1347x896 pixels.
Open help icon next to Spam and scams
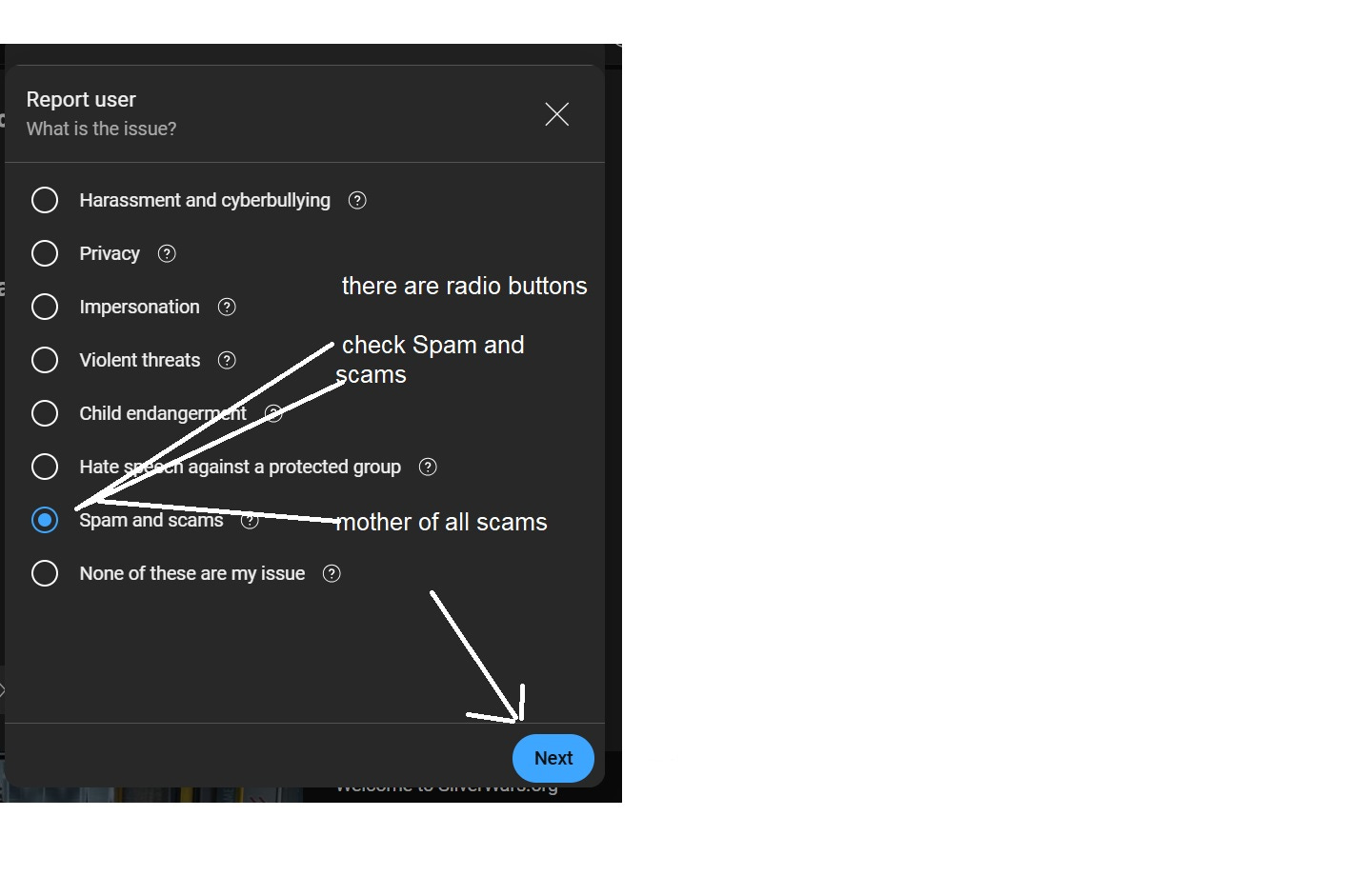click(x=250, y=520)
